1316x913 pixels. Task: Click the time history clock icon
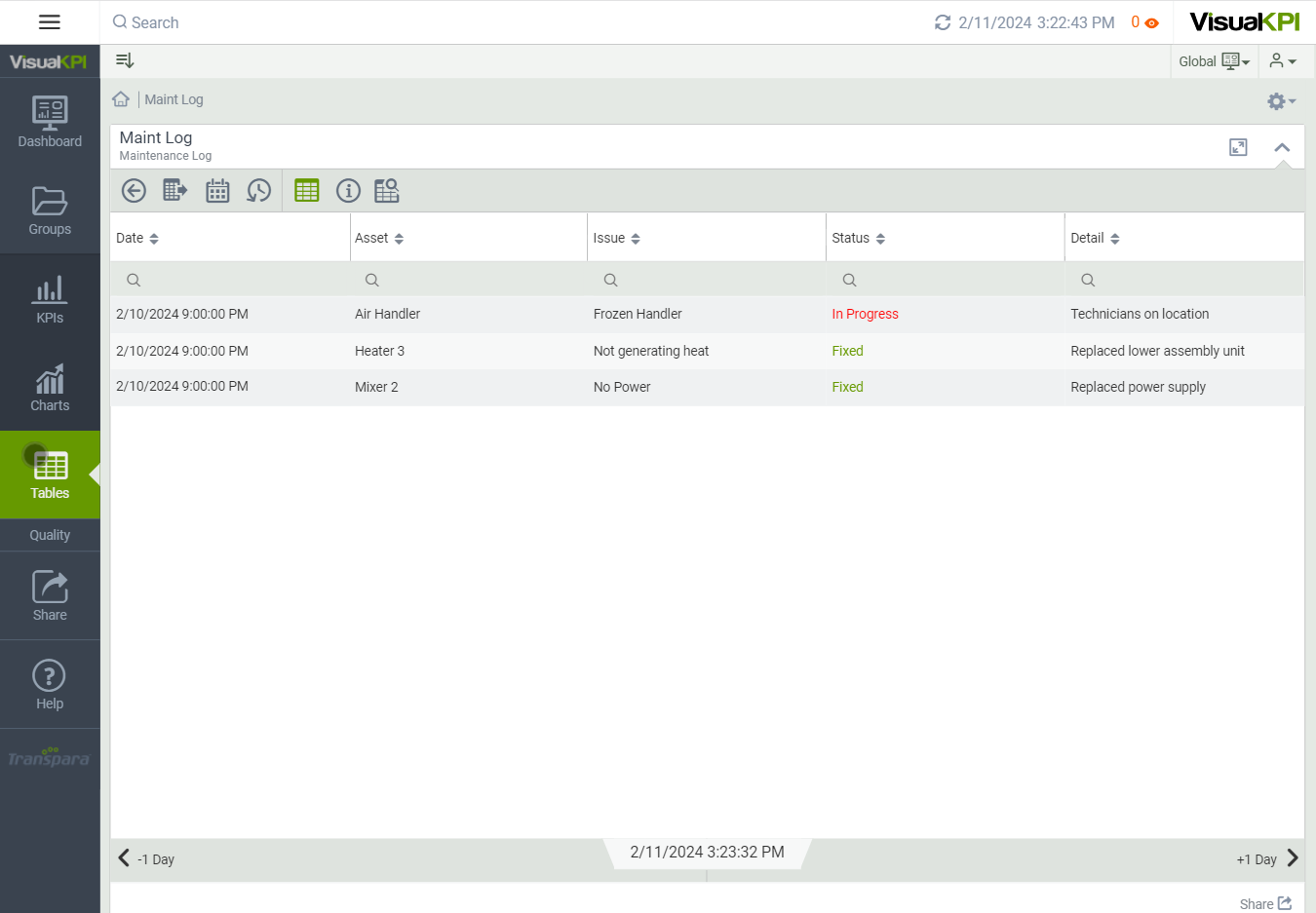[x=258, y=191]
